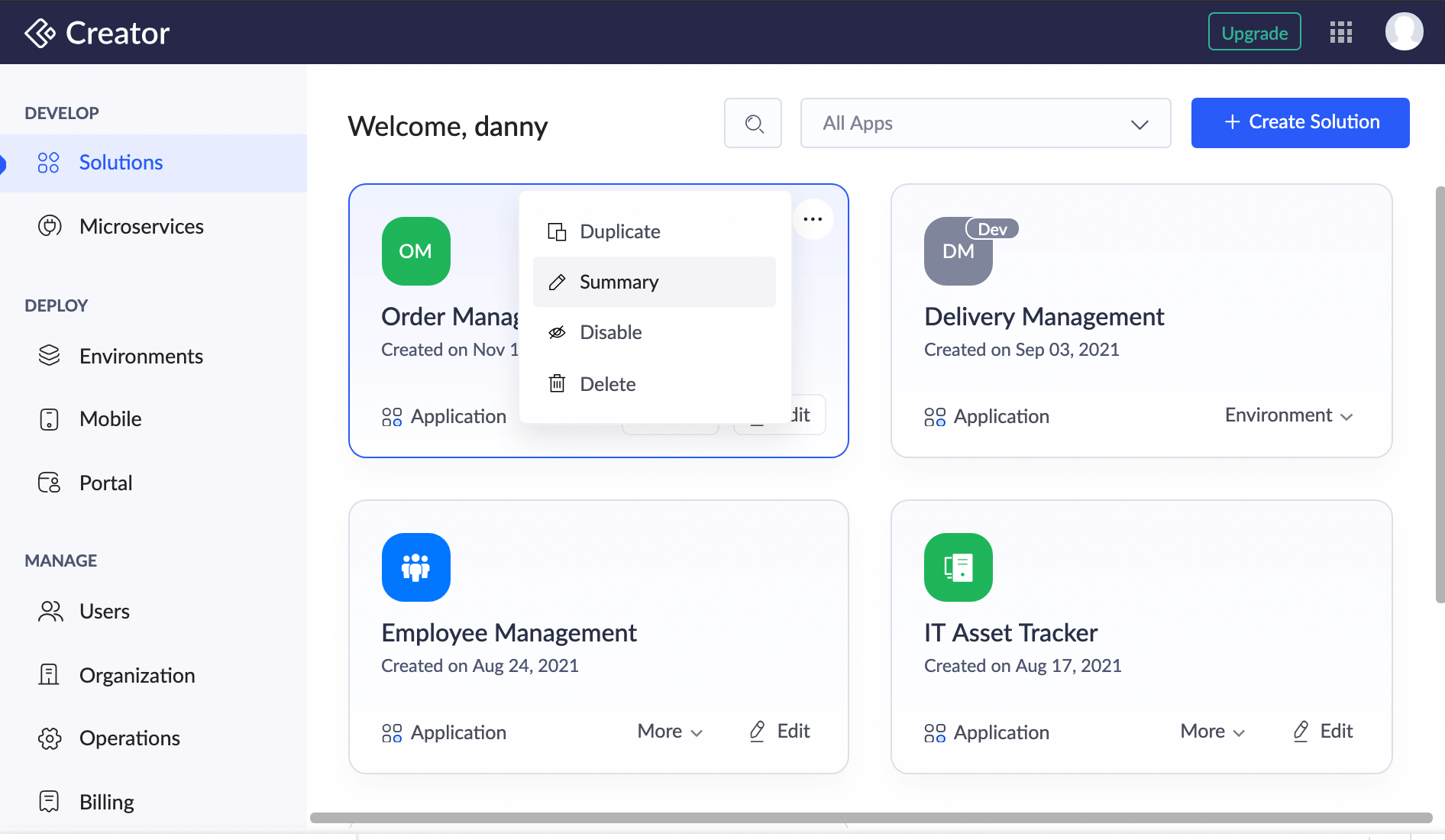
Task: Click the three-dot menu on Order Management card
Action: click(x=813, y=219)
